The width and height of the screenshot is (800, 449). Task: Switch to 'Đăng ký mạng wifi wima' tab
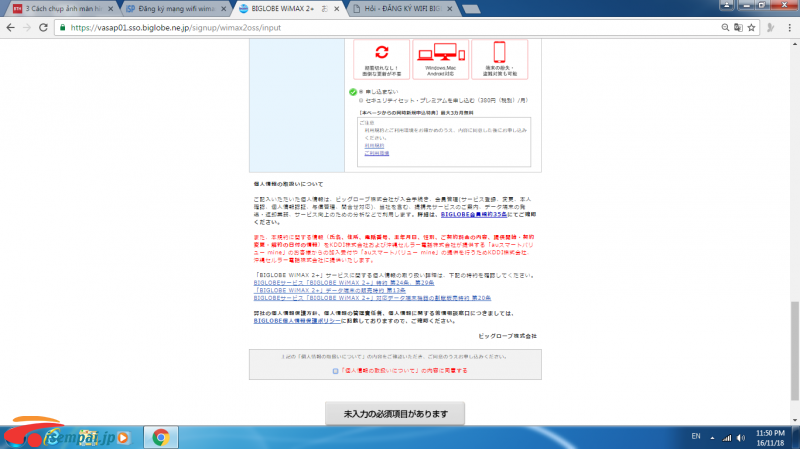[x=172, y=9]
